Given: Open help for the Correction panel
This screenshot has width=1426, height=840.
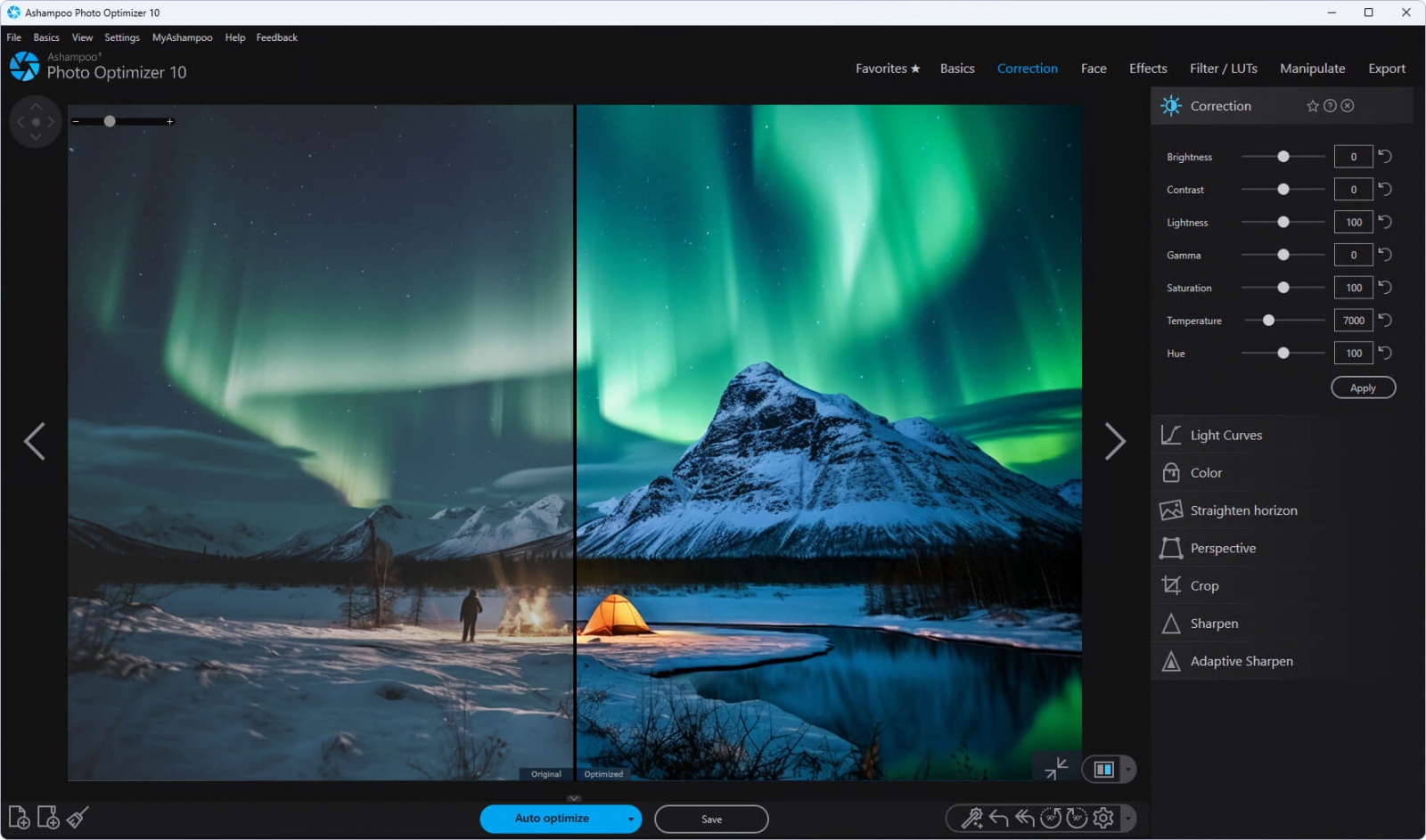Looking at the screenshot, I should pos(1330,106).
